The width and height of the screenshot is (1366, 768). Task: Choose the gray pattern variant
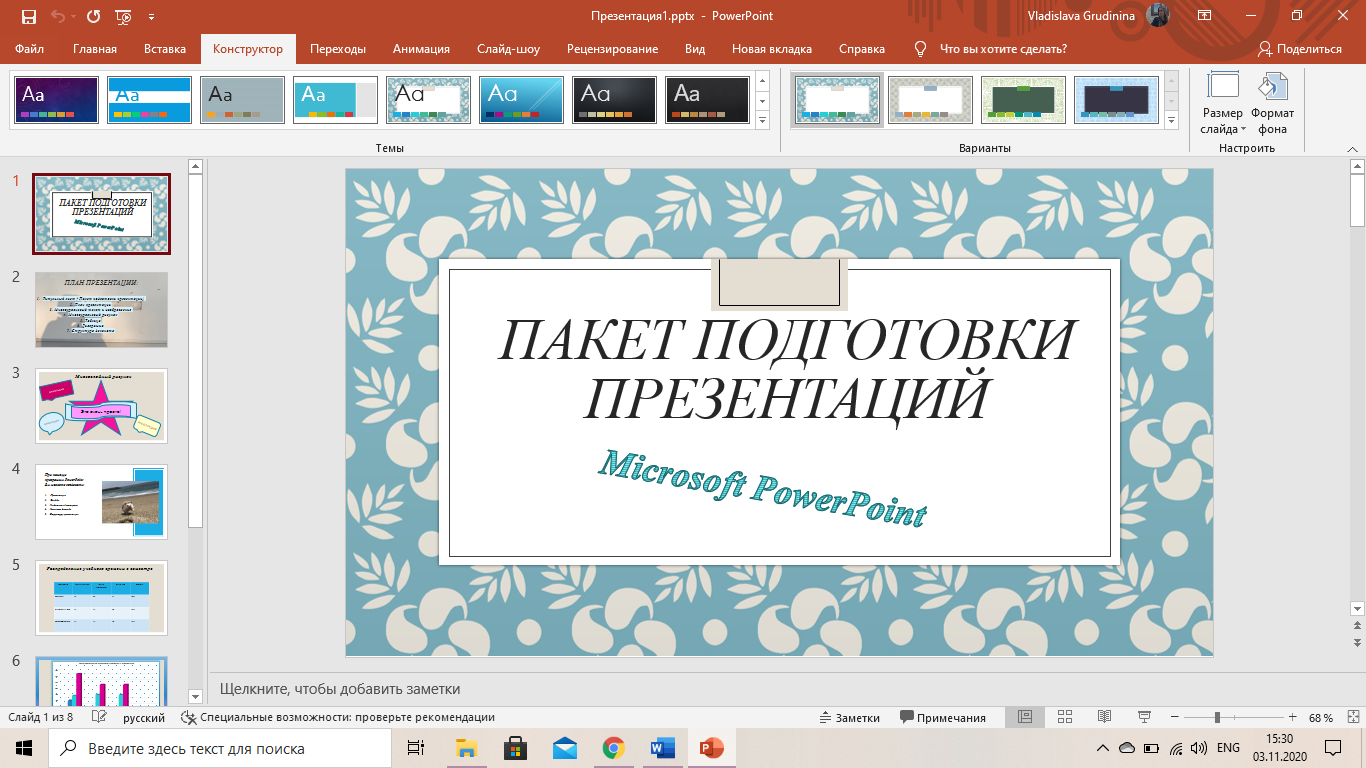click(x=931, y=100)
